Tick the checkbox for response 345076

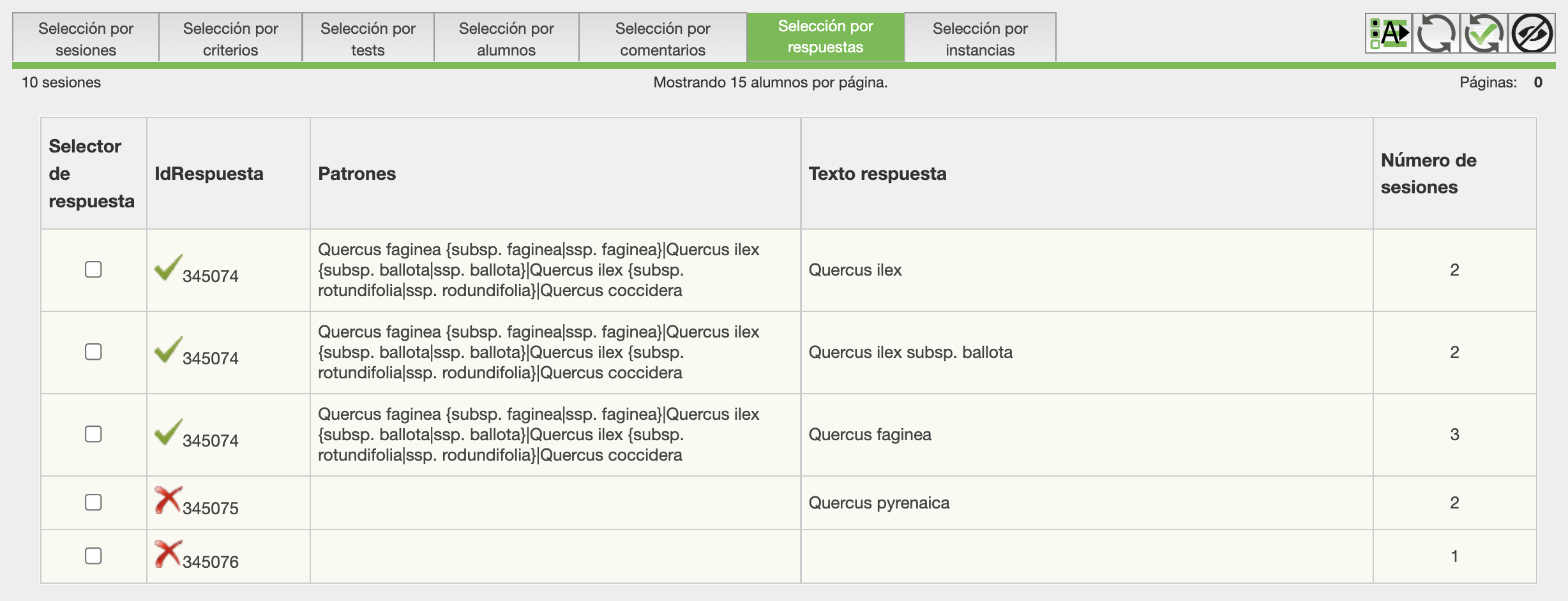(93, 556)
